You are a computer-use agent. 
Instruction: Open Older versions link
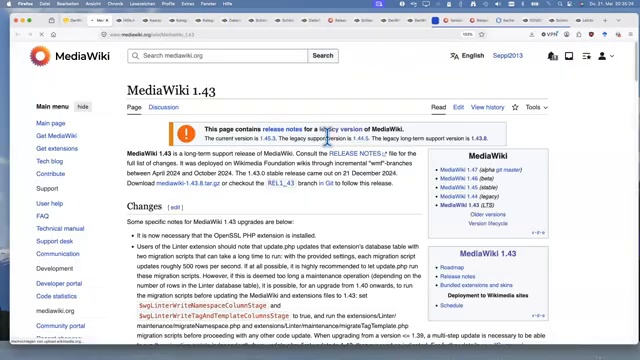coord(488,215)
